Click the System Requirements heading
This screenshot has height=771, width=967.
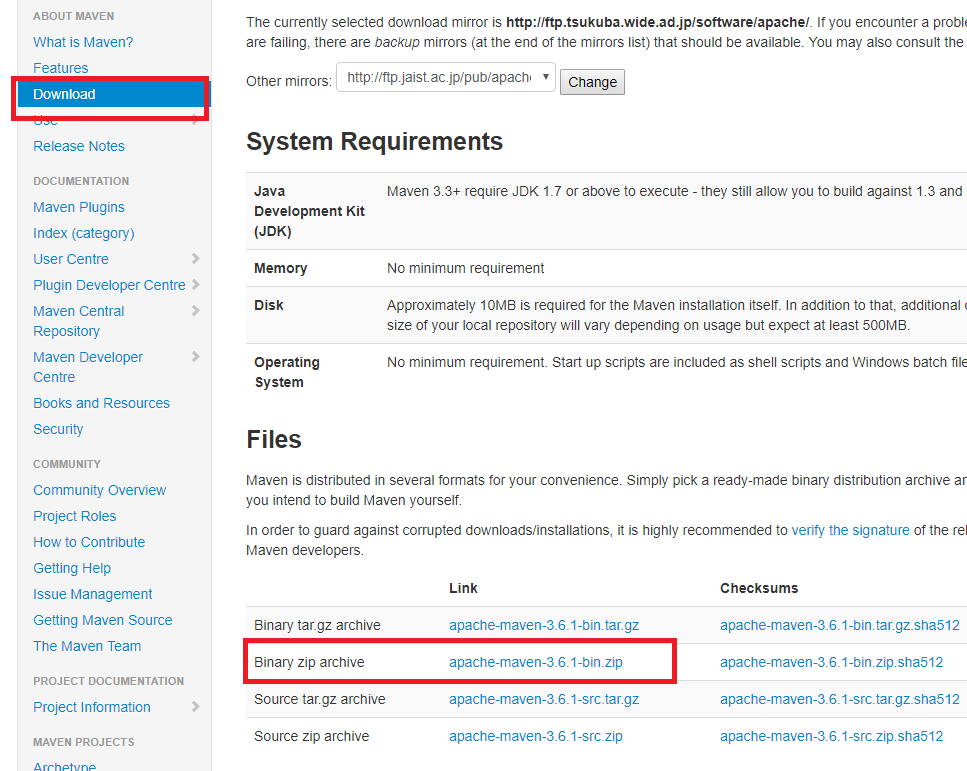374,142
